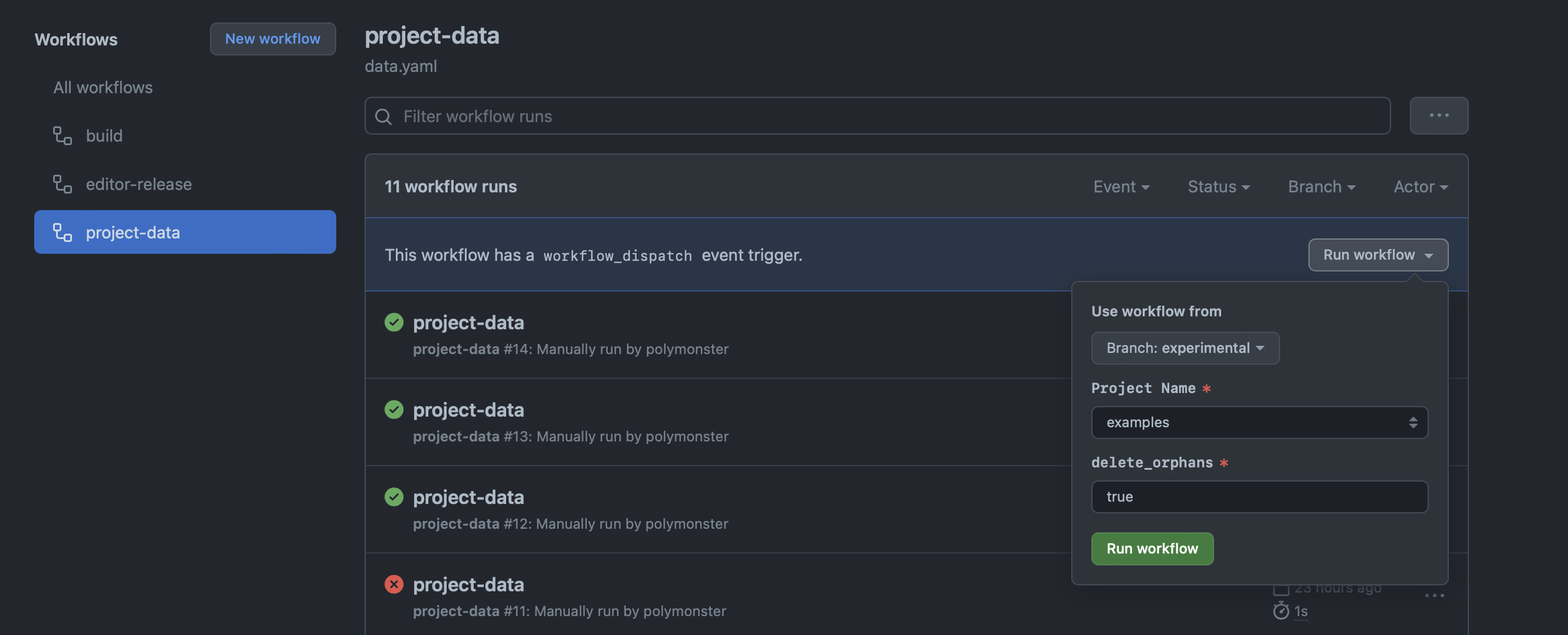Select All workflows in the sidebar
Image resolution: width=1568 pixels, height=635 pixels.
(x=103, y=87)
